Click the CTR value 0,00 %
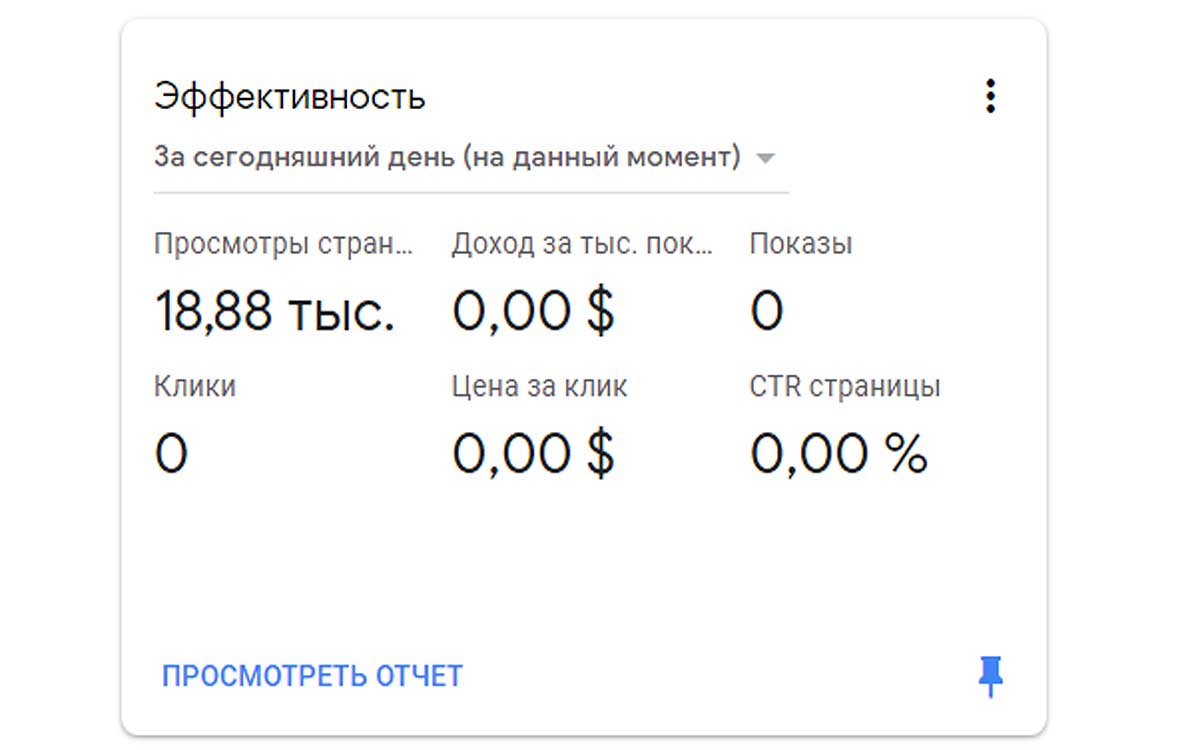This screenshot has height=750, width=1200. coord(839,455)
